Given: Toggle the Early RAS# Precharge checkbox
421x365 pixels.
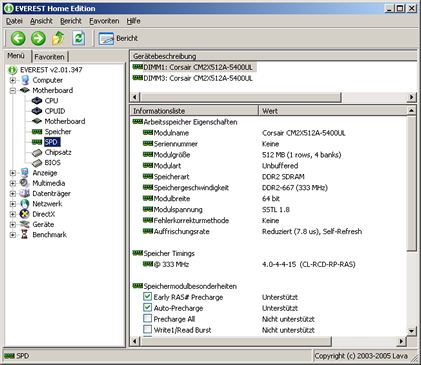Looking at the screenshot, I should (x=147, y=296).
